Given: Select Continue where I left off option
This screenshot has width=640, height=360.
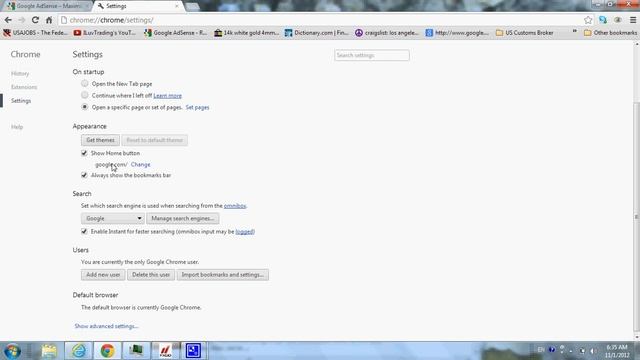Looking at the screenshot, I should tap(84, 95).
